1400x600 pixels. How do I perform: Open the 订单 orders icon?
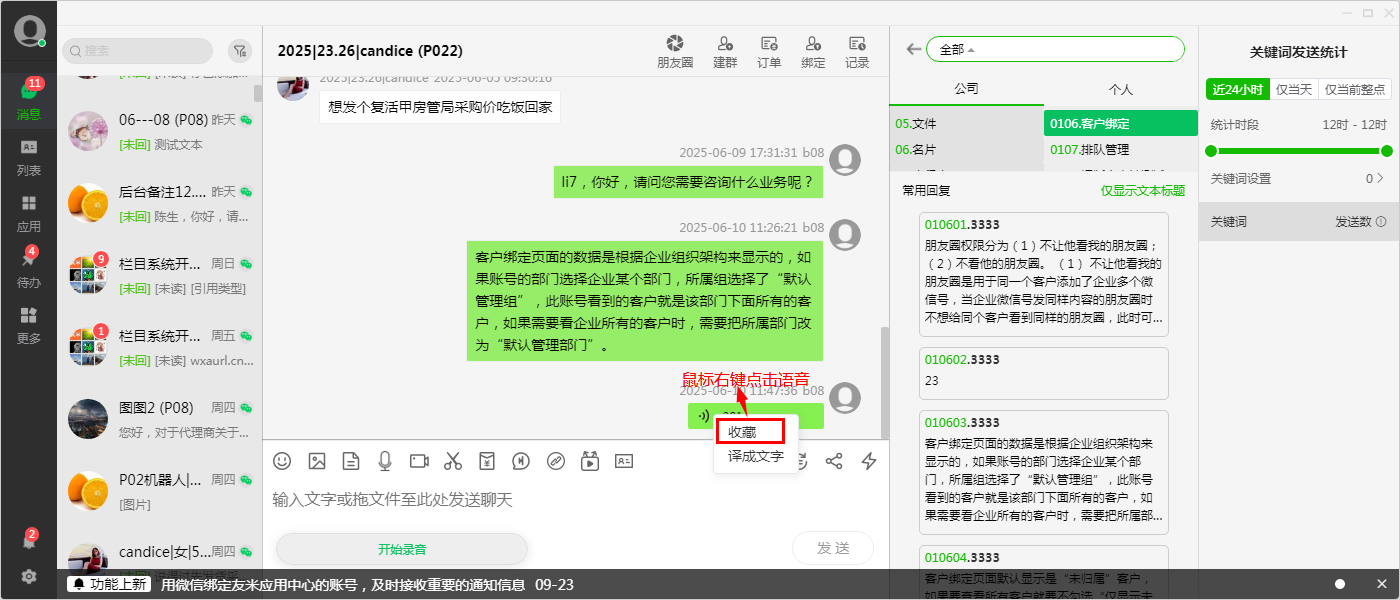tap(769, 50)
